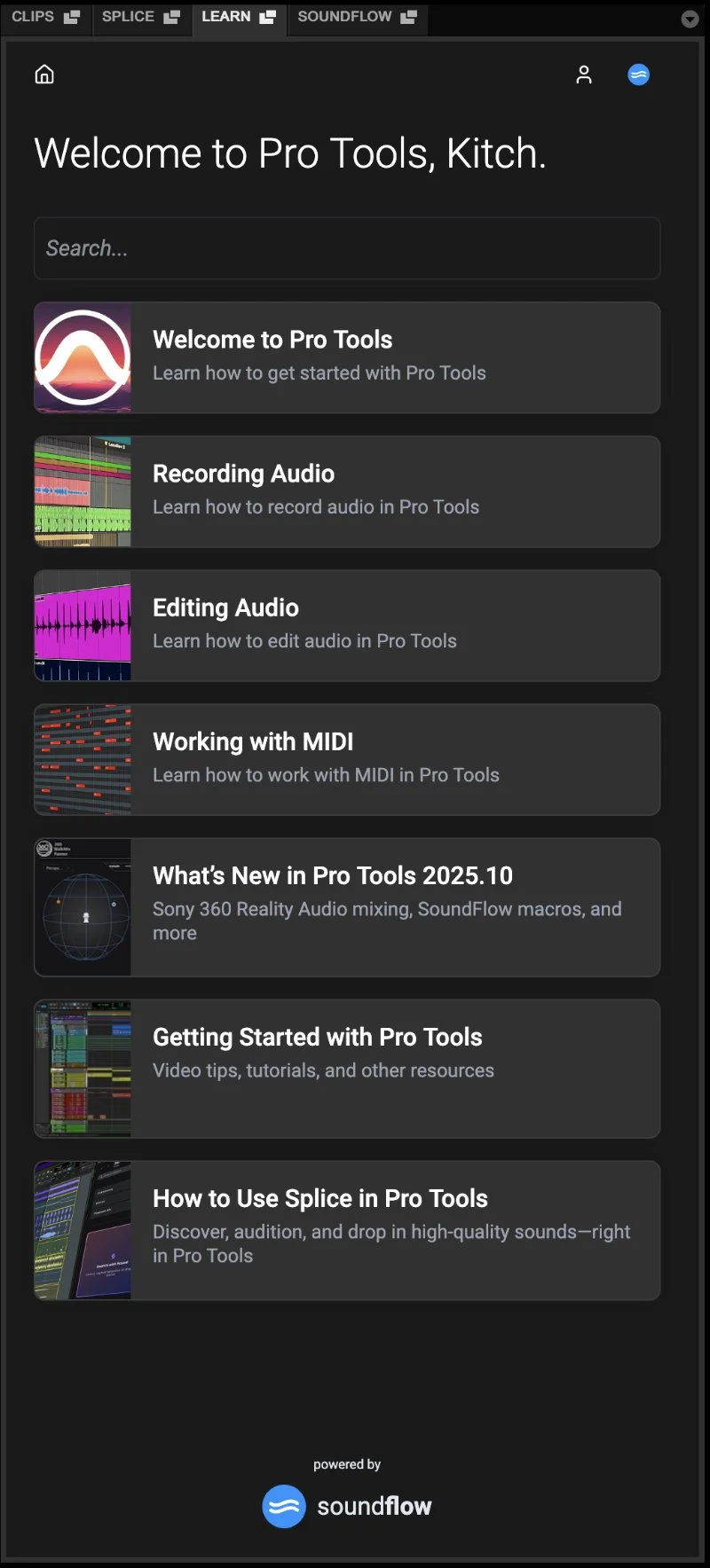Screen dimensions: 710x1568
Task: Click the Pro Tools logo thumbnail
Action: click(x=83, y=357)
